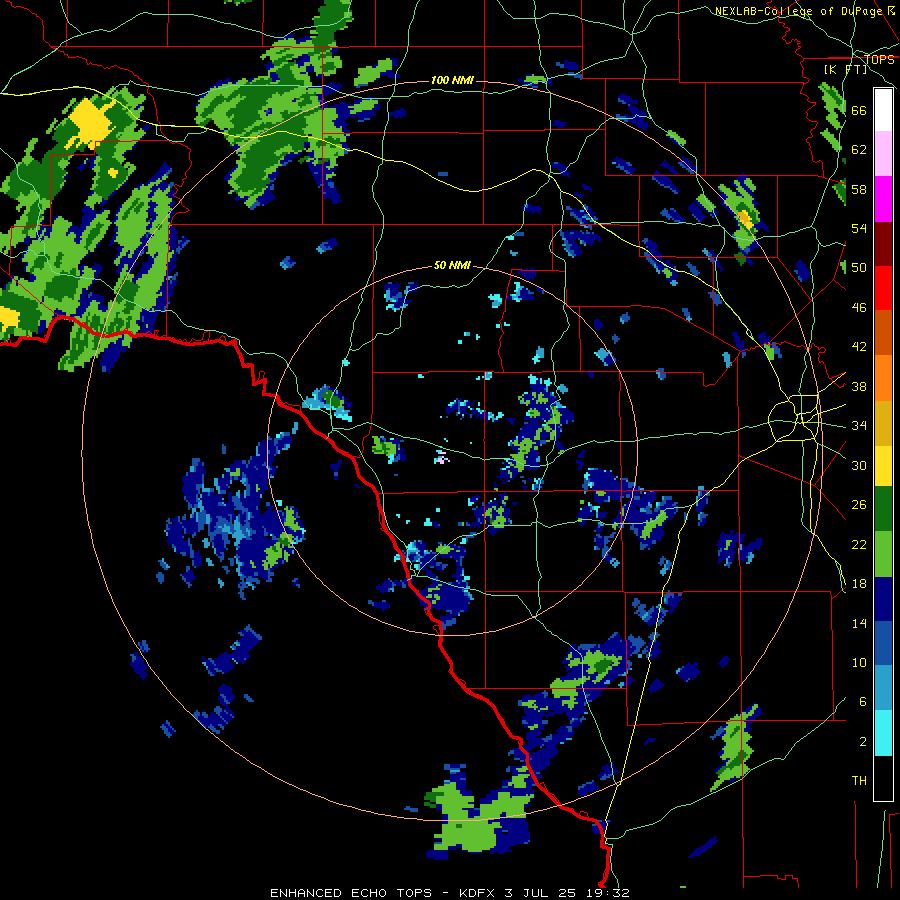Image resolution: width=900 pixels, height=900 pixels.
Task: Click the [K FT] units label
Action: (x=845, y=69)
